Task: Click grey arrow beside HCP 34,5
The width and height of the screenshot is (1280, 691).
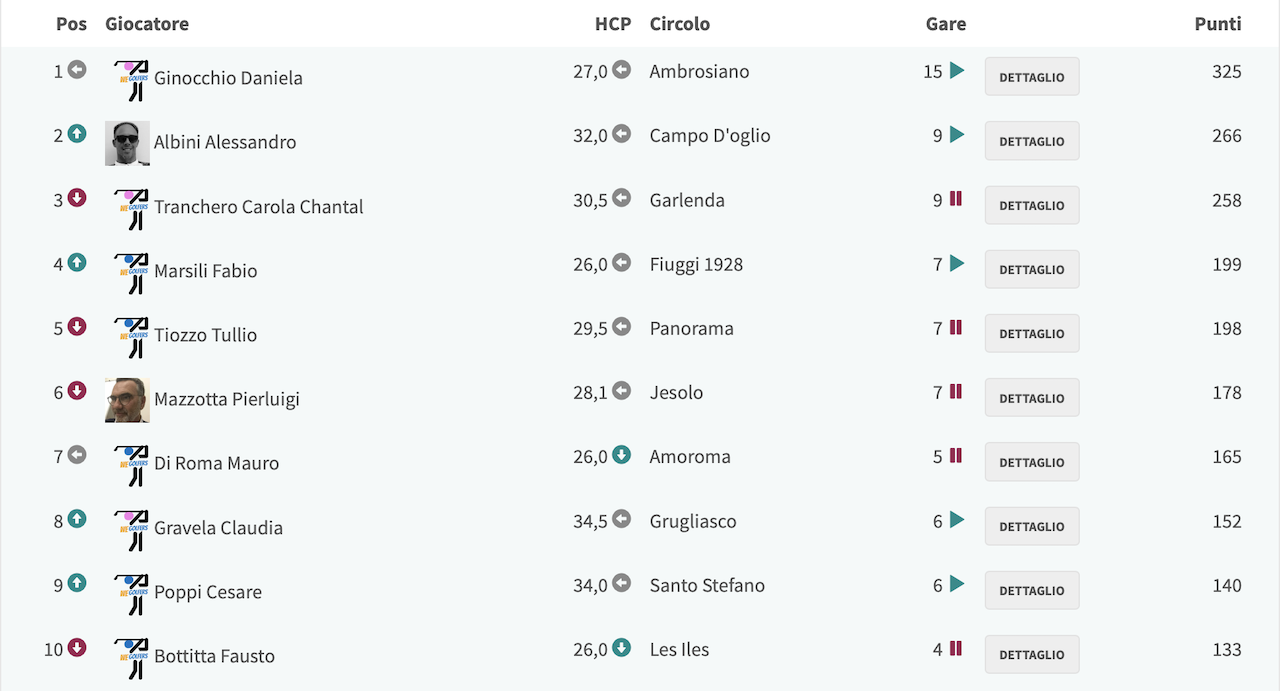Action: coord(621,519)
